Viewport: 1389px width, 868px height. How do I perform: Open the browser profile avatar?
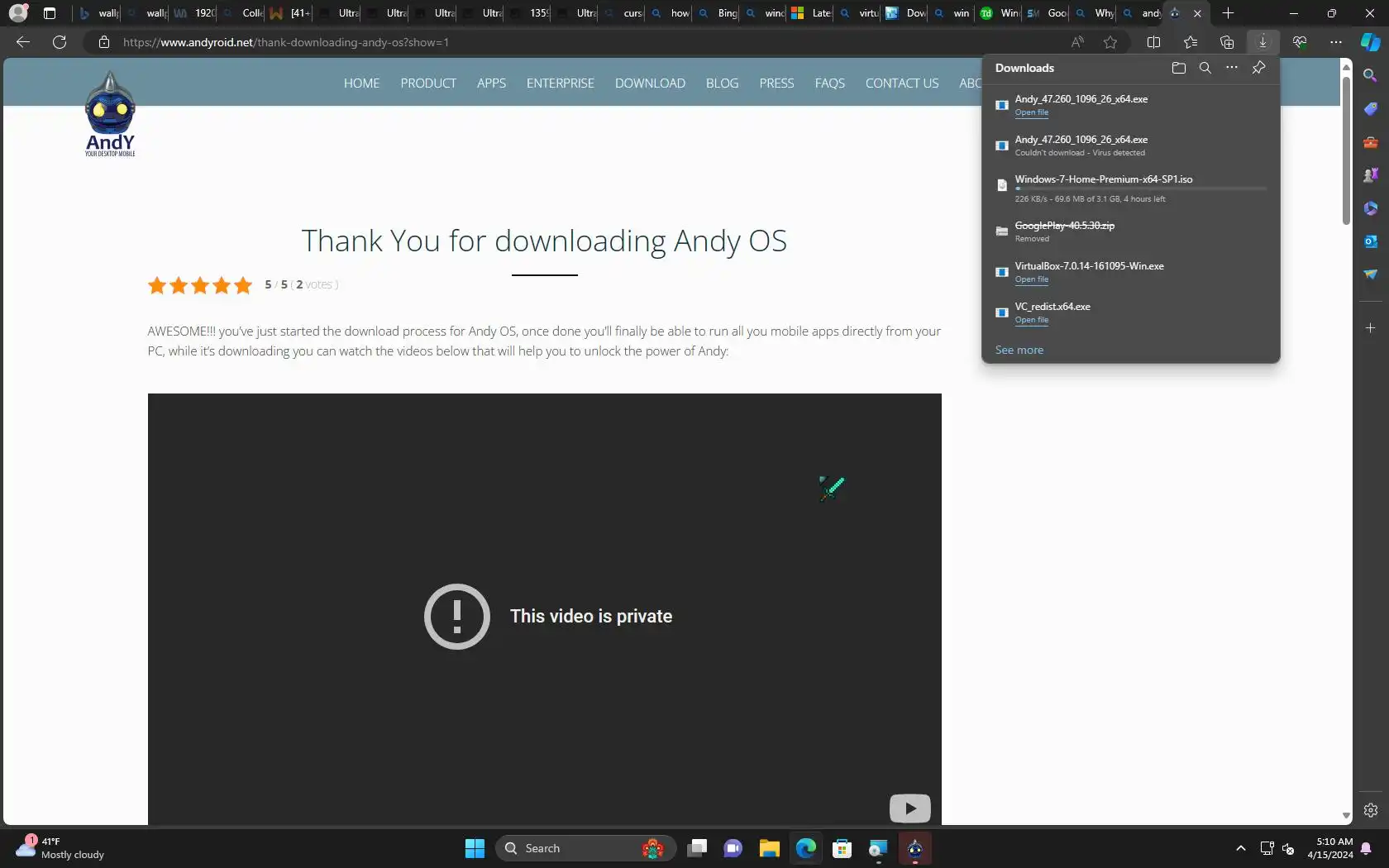tap(18, 13)
